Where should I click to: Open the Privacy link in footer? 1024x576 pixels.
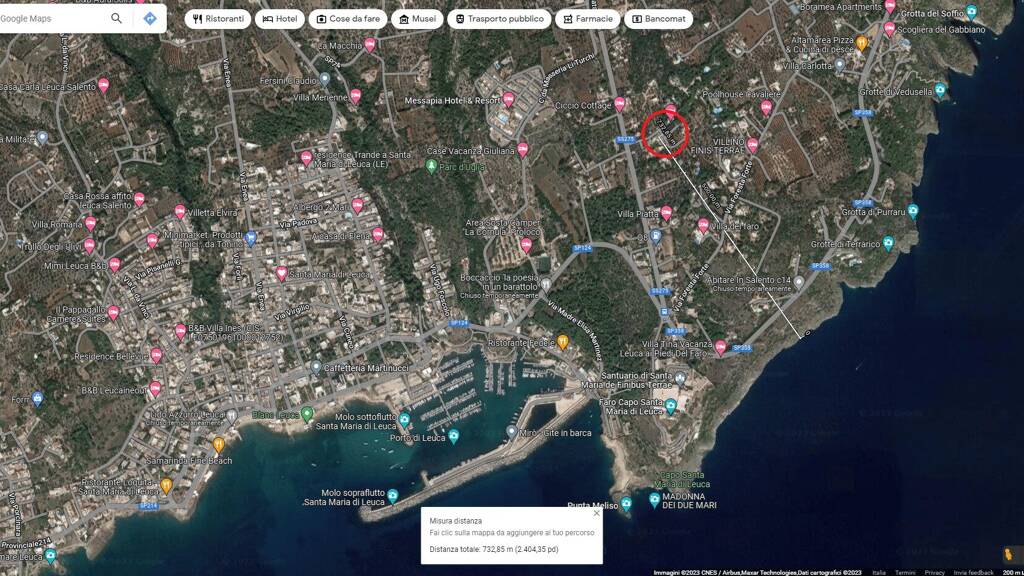(934, 572)
